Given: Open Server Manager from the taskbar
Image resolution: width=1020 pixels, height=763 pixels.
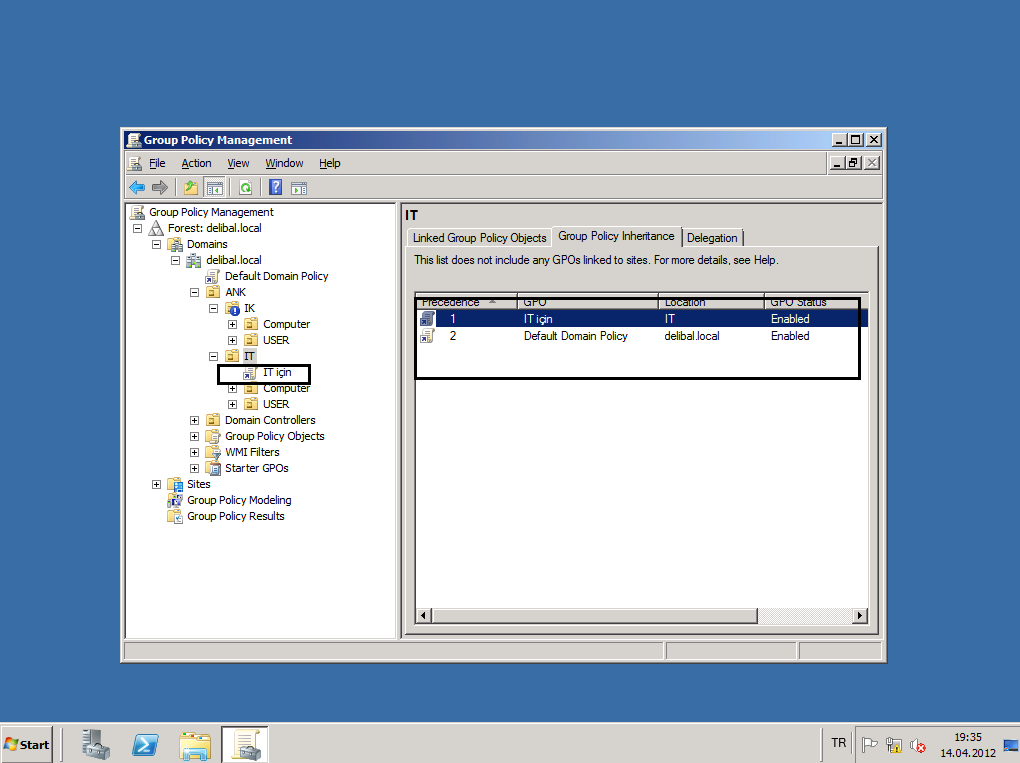Looking at the screenshot, I should coord(96,744).
